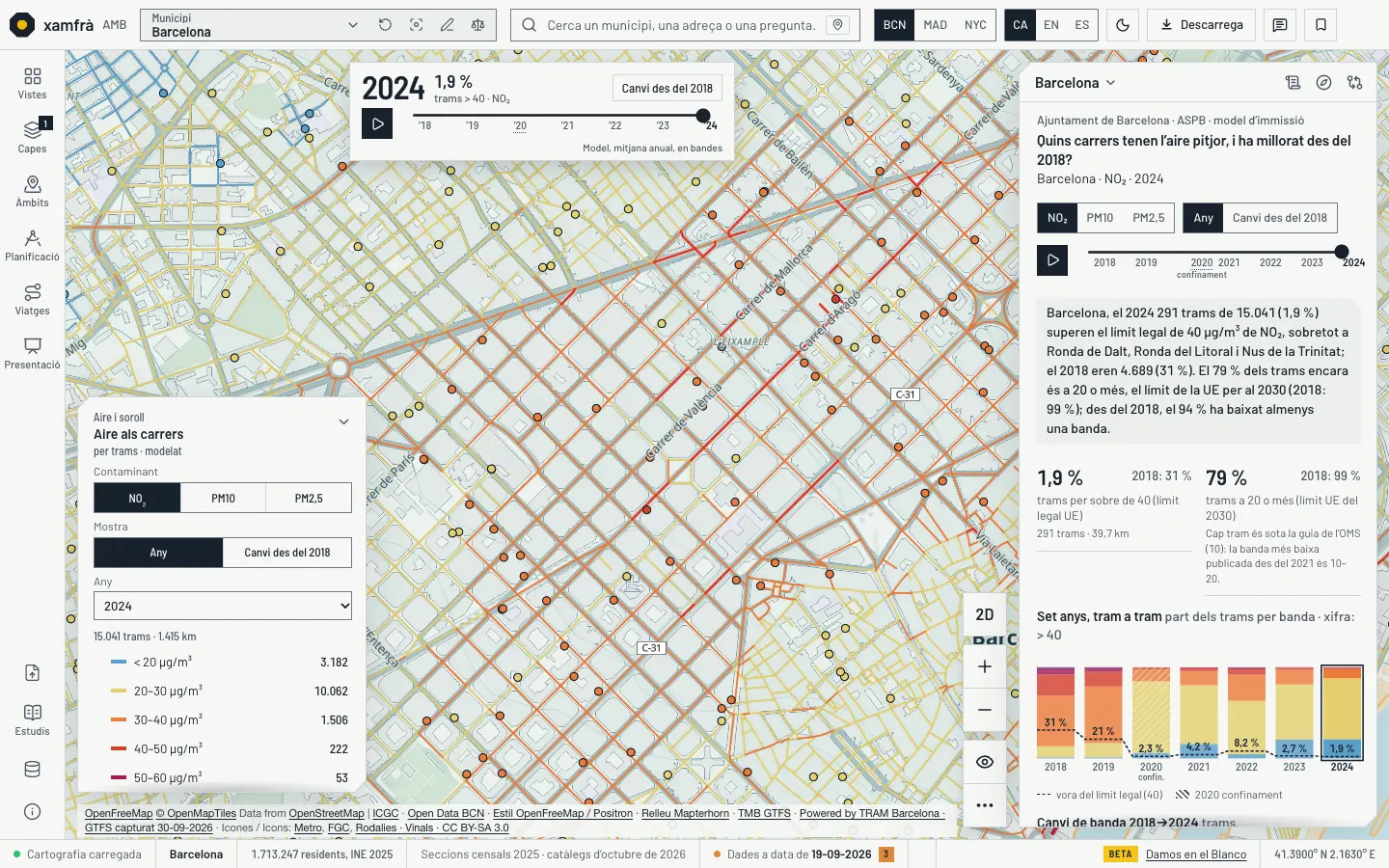Click the pencil edit icon

tap(447, 25)
